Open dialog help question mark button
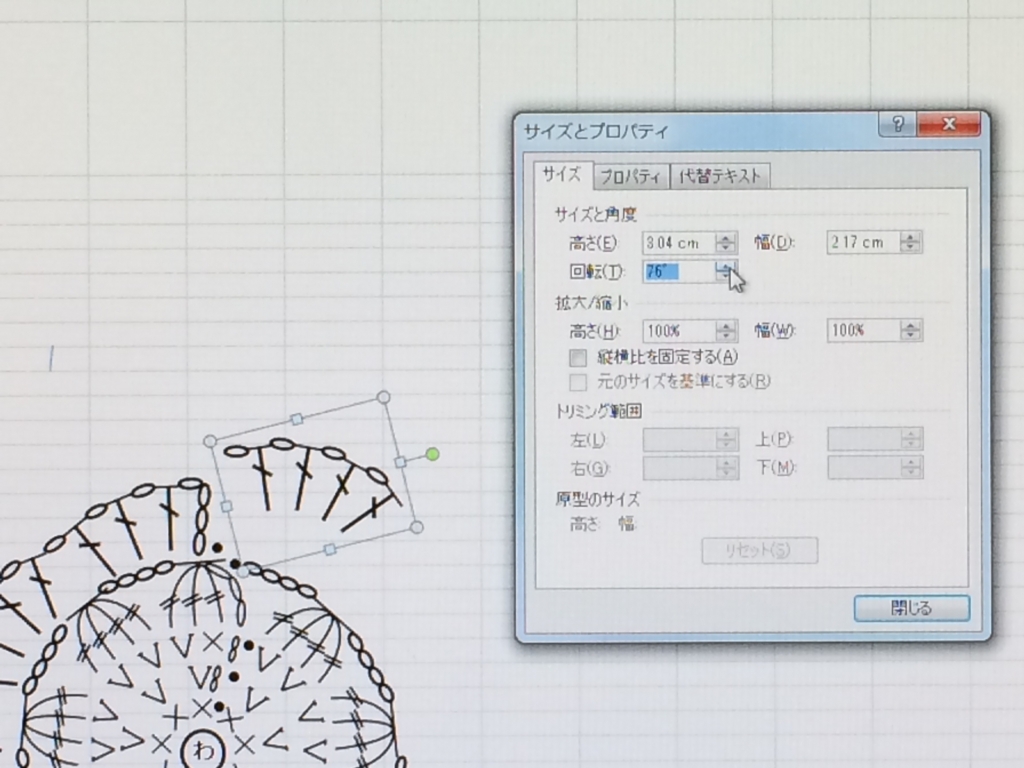The width and height of the screenshot is (1024, 768). tap(897, 124)
